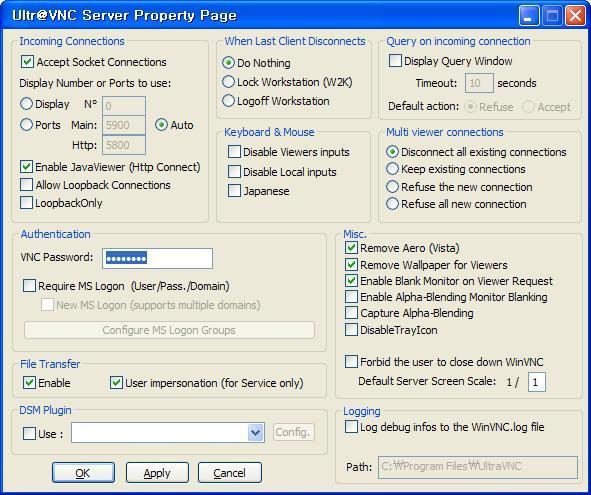
Task: Enable Allow Loopback Connections
Action: [x=26, y=185]
